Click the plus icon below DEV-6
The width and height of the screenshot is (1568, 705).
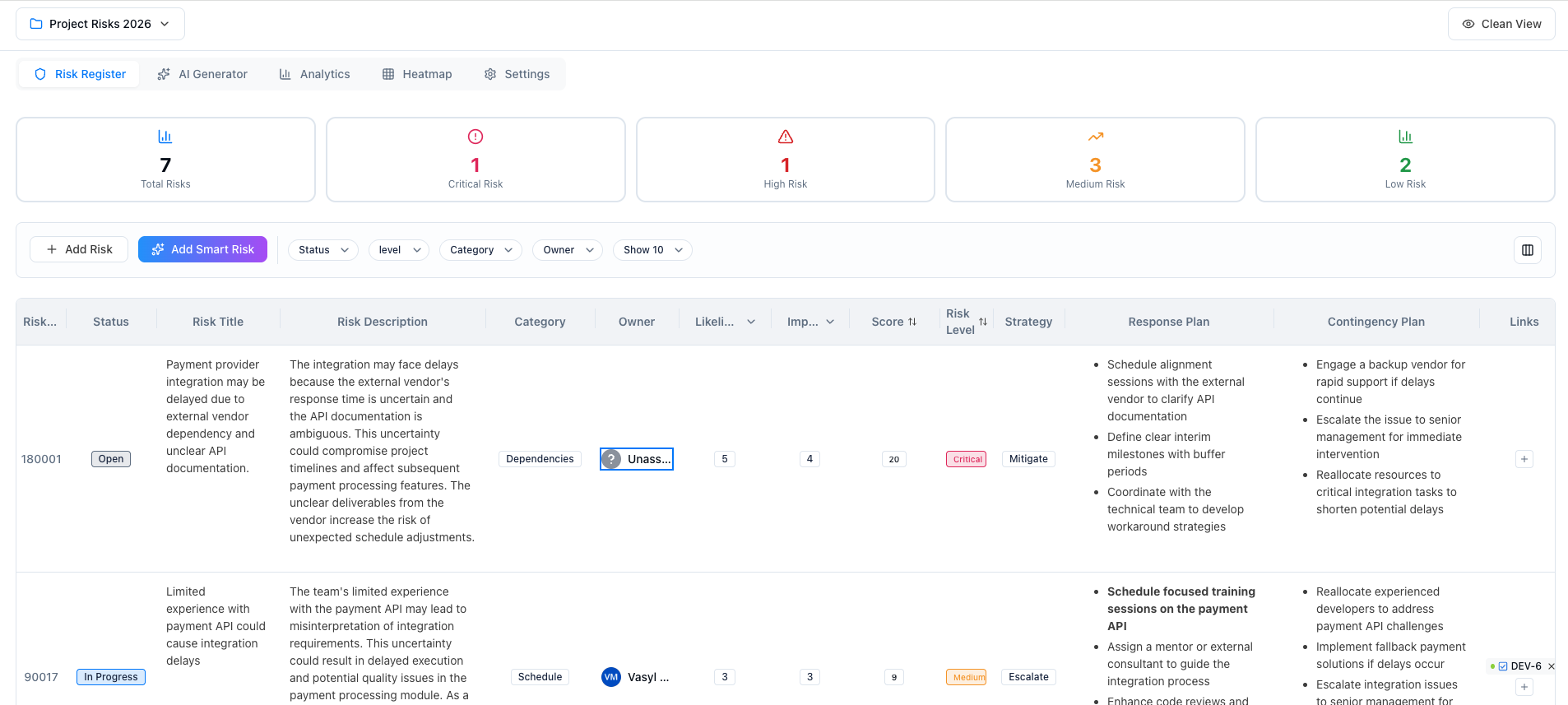click(x=1524, y=687)
